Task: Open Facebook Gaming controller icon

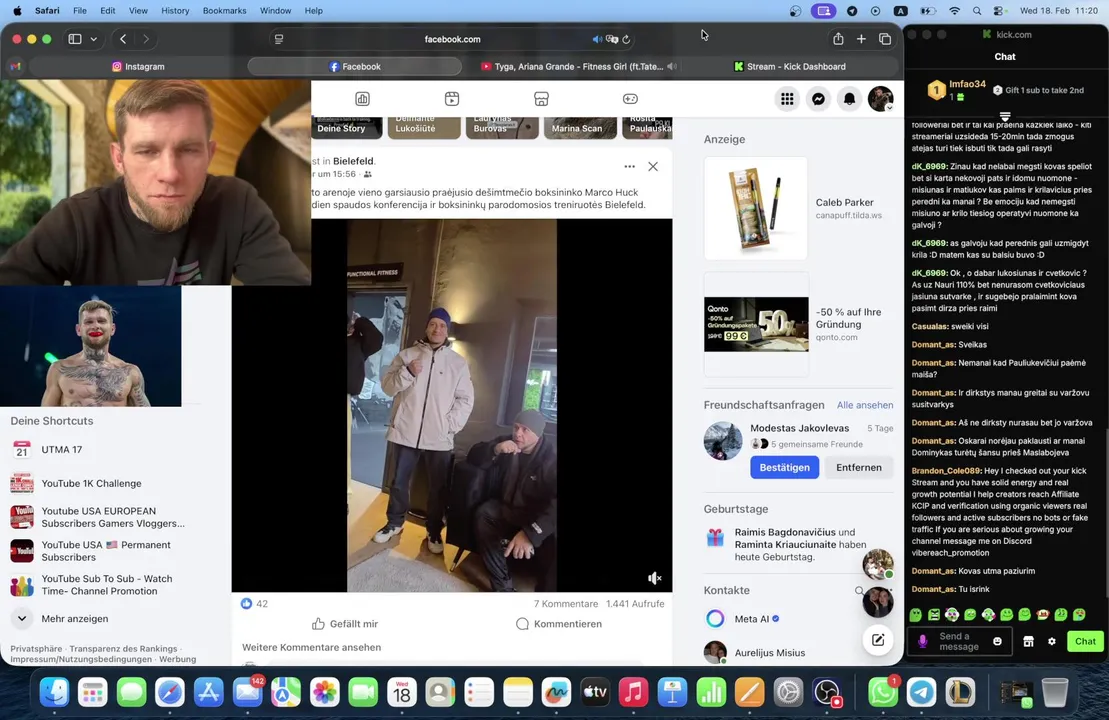Action: click(x=630, y=99)
